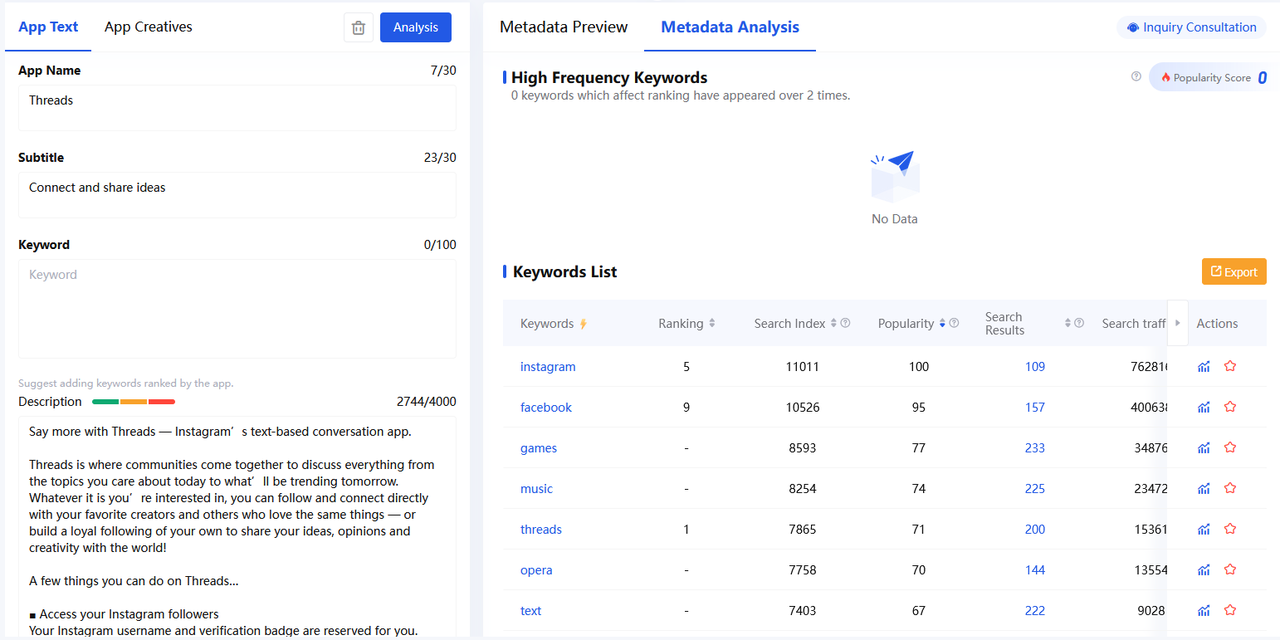Open games keyword link
1280x640 pixels.
tap(539, 448)
